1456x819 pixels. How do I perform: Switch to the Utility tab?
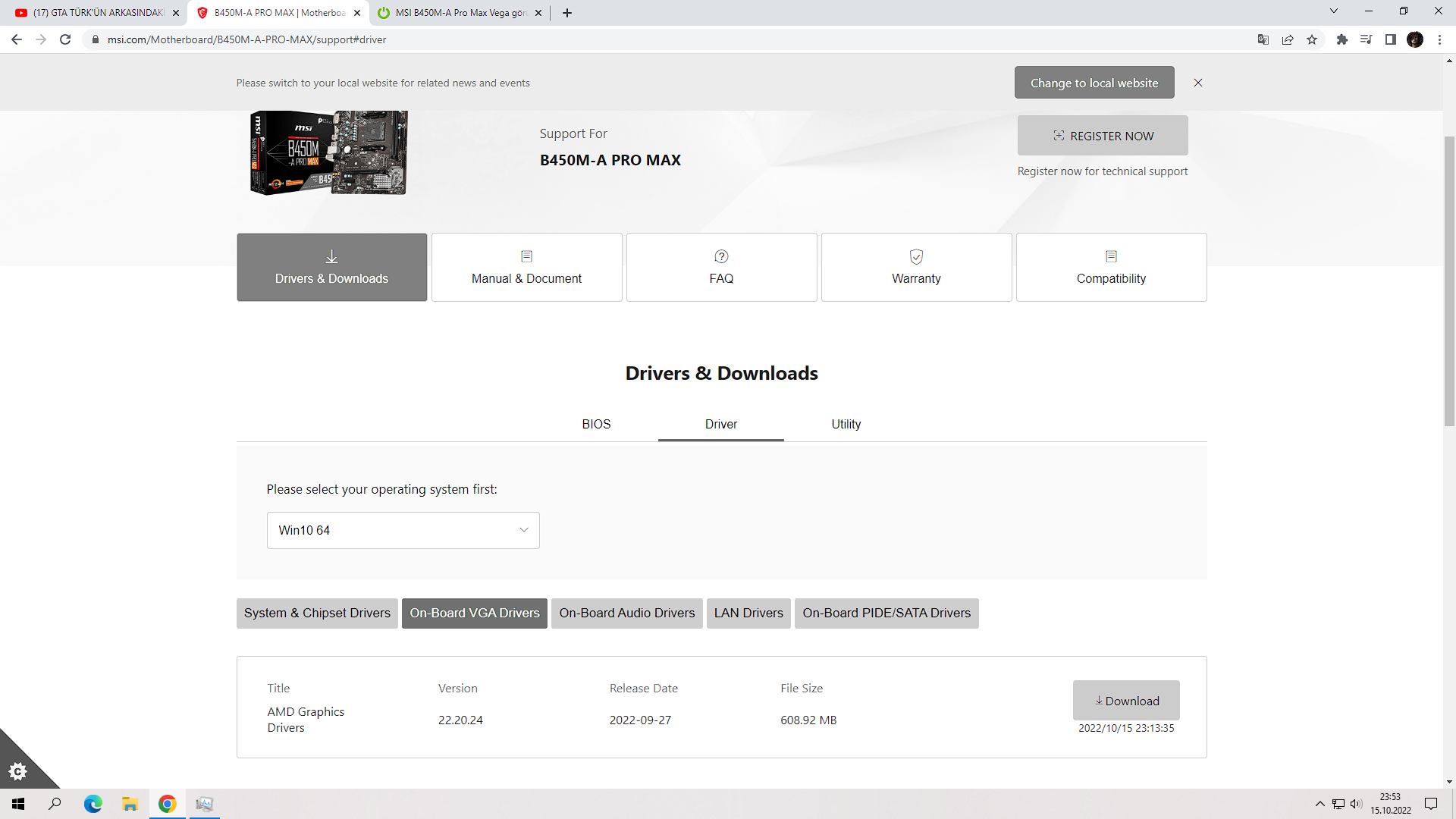point(846,424)
